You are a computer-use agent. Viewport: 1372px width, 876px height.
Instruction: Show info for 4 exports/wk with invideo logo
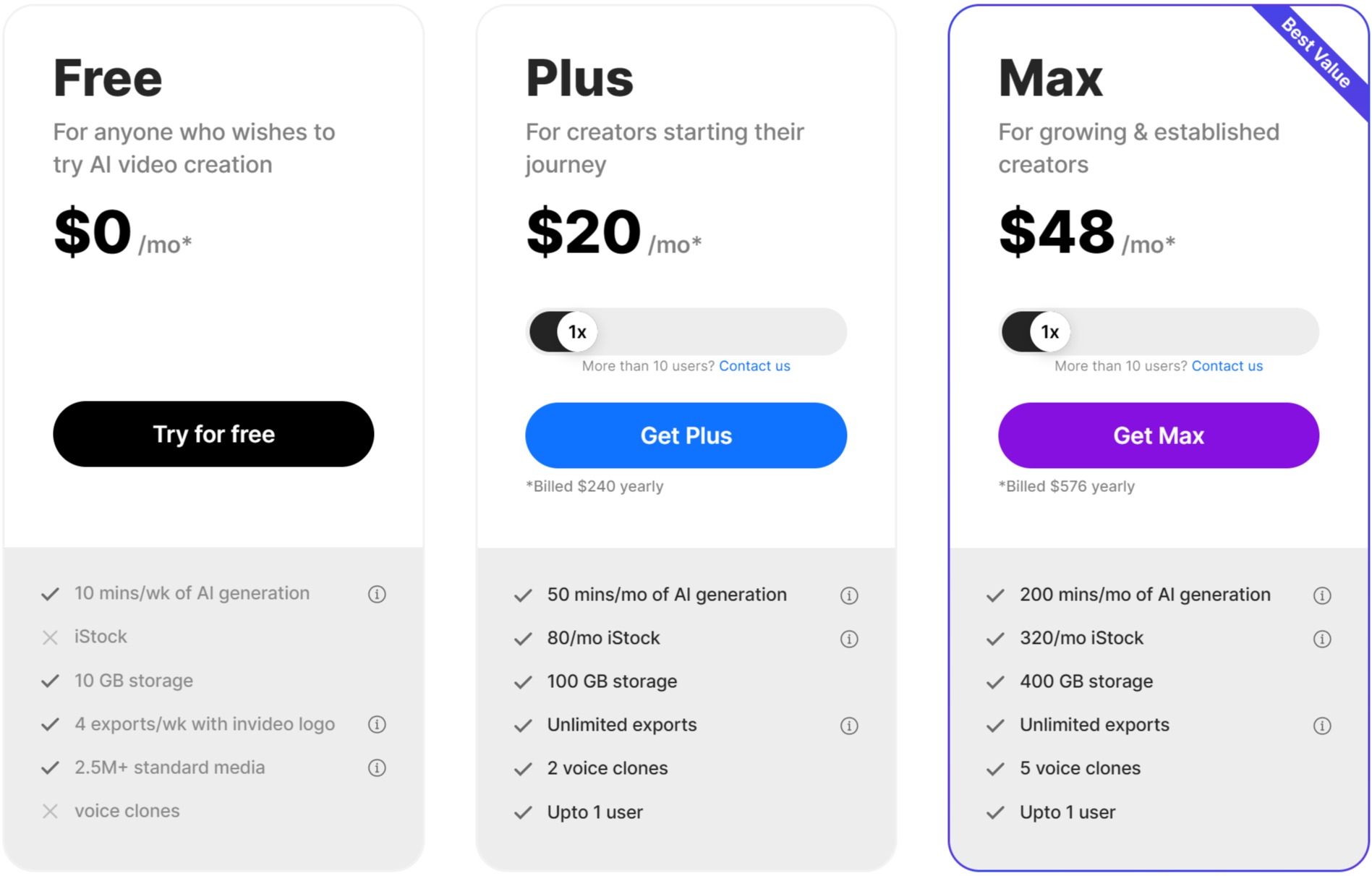point(377,724)
